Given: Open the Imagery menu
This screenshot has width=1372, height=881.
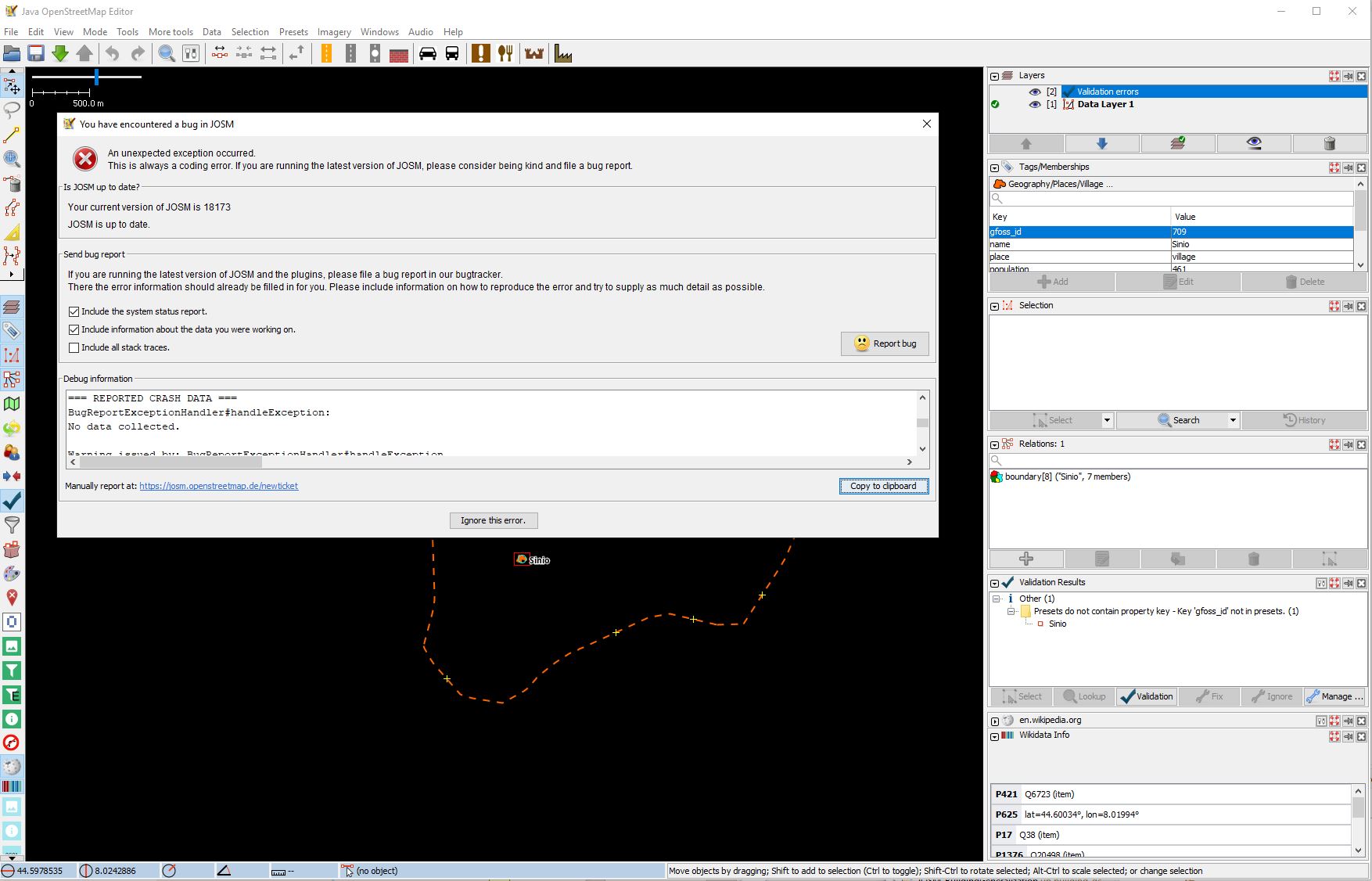Looking at the screenshot, I should pos(334,32).
